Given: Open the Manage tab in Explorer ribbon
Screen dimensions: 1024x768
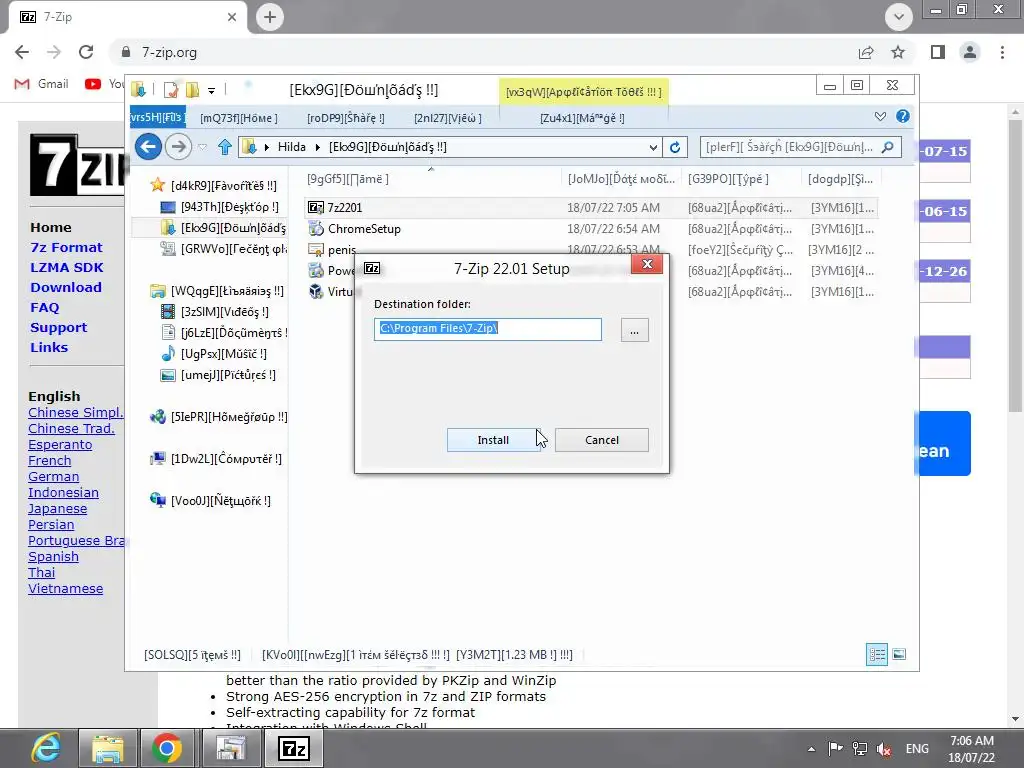Looking at the screenshot, I should coord(582,118).
